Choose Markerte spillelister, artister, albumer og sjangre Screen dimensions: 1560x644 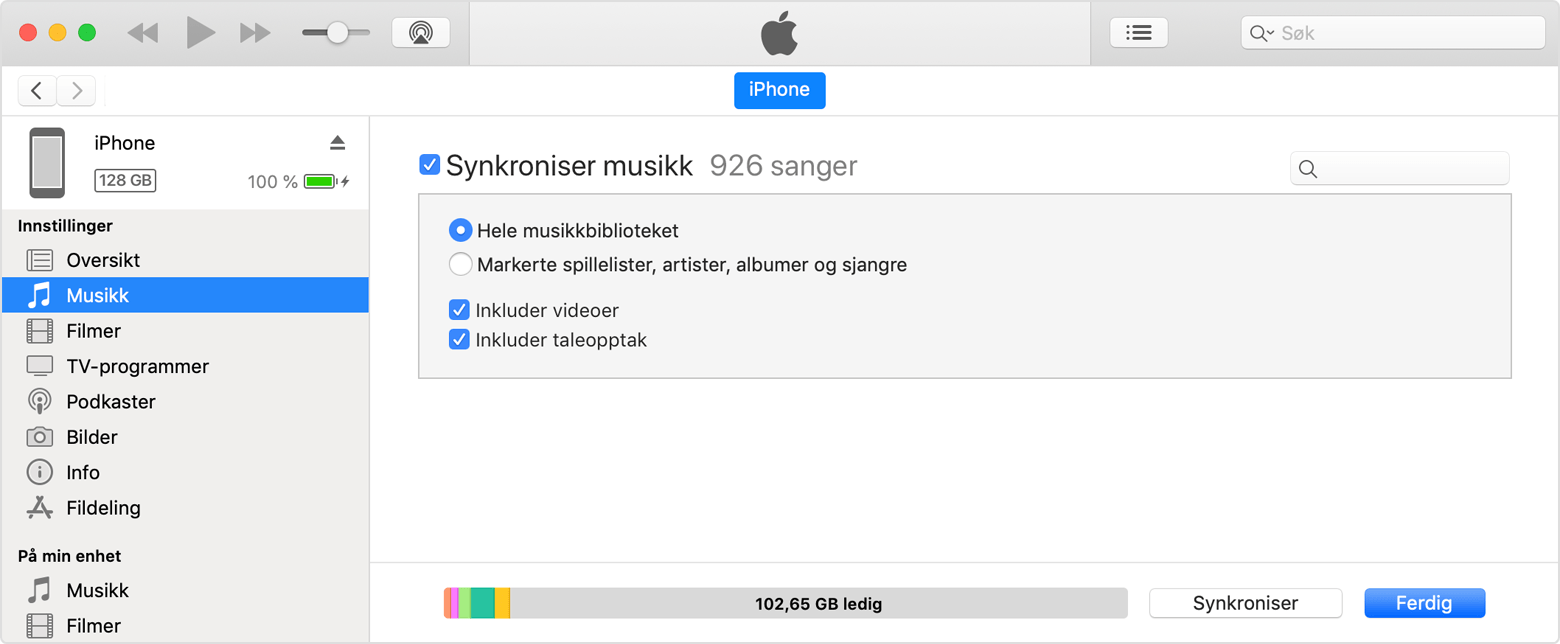tap(460, 264)
